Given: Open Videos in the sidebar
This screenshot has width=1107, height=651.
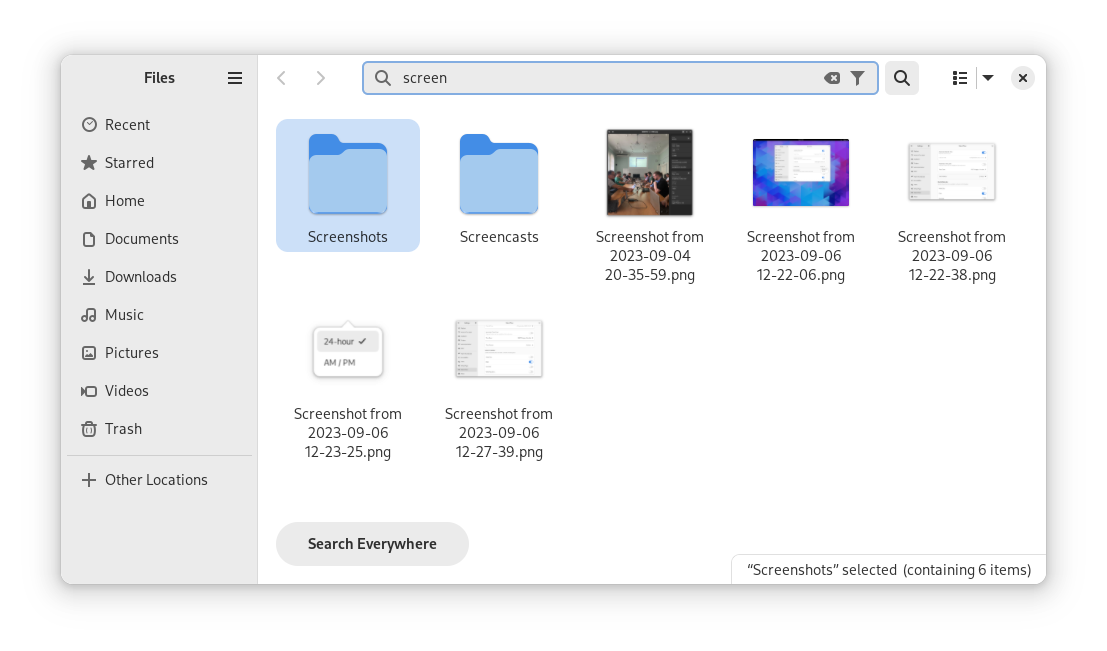Looking at the screenshot, I should (x=159, y=391).
